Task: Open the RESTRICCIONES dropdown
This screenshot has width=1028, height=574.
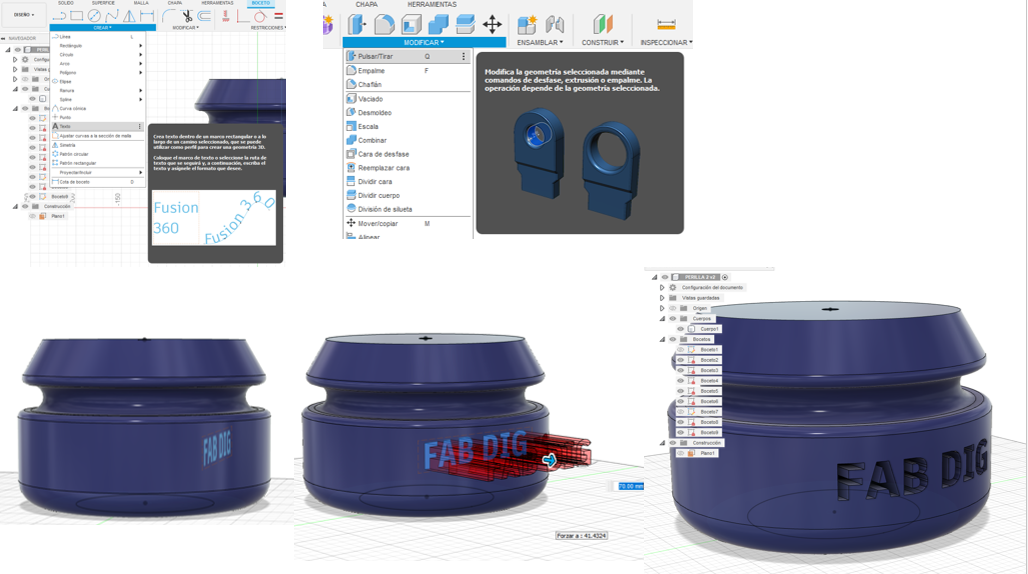Action: pos(267,28)
